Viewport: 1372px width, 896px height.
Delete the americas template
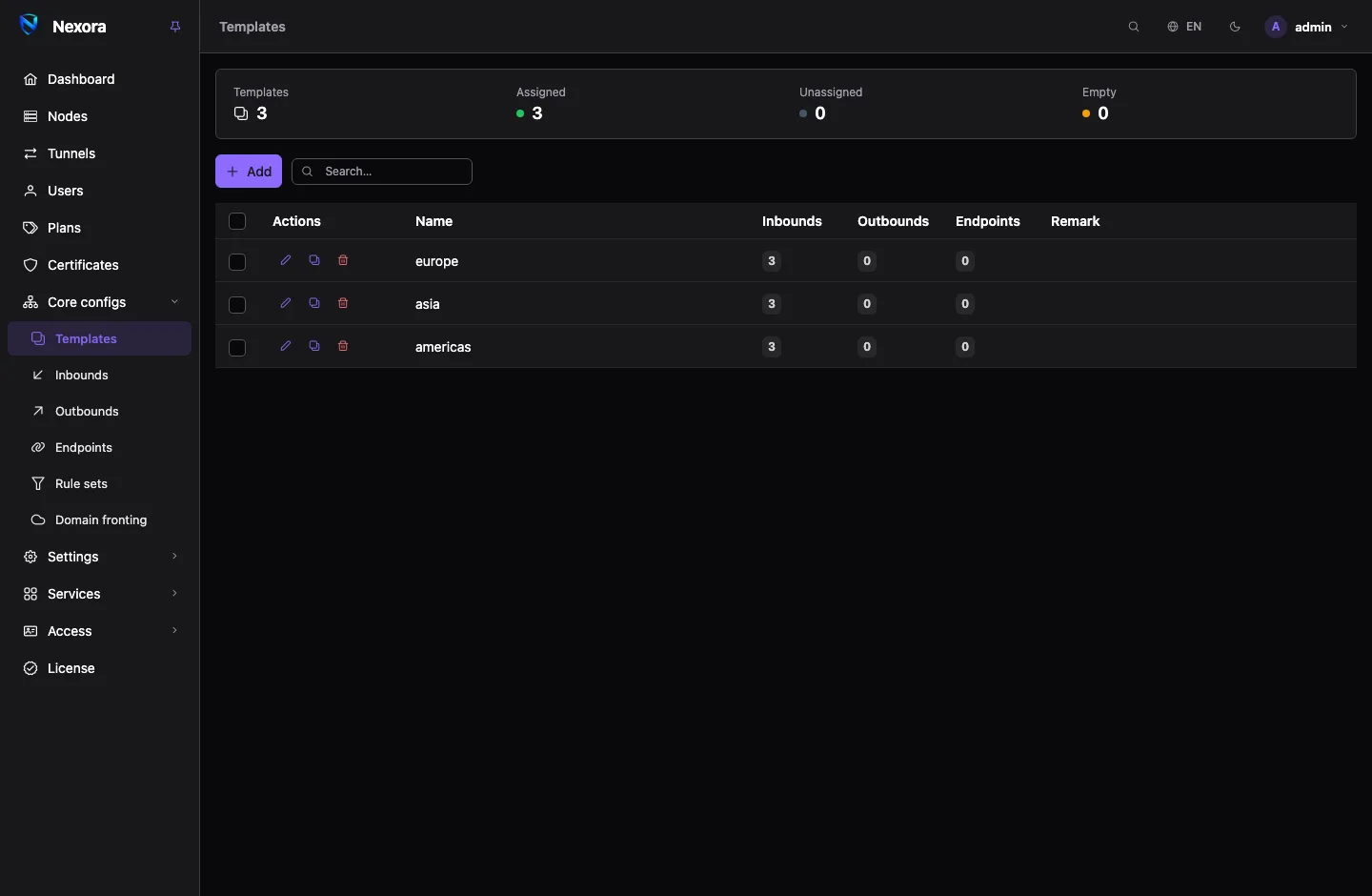pos(343,346)
